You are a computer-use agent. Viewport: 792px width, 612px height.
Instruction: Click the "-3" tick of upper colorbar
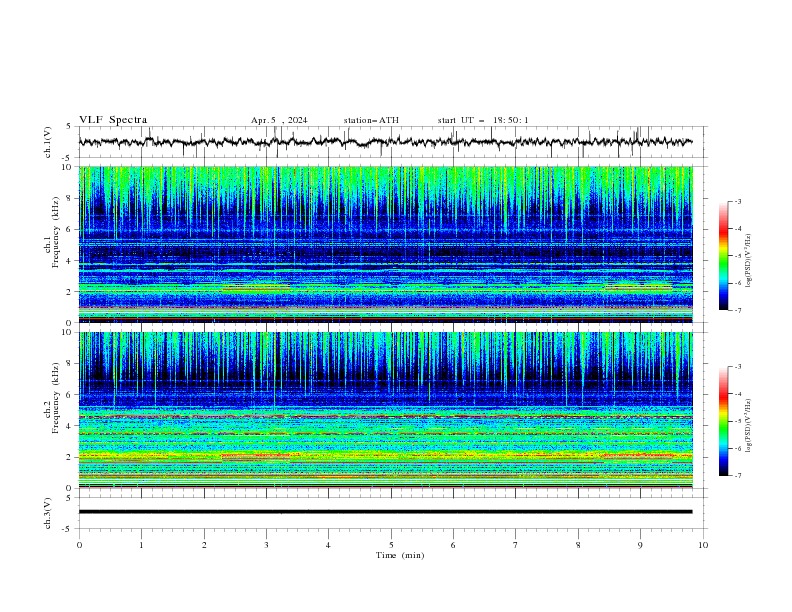(x=737, y=201)
